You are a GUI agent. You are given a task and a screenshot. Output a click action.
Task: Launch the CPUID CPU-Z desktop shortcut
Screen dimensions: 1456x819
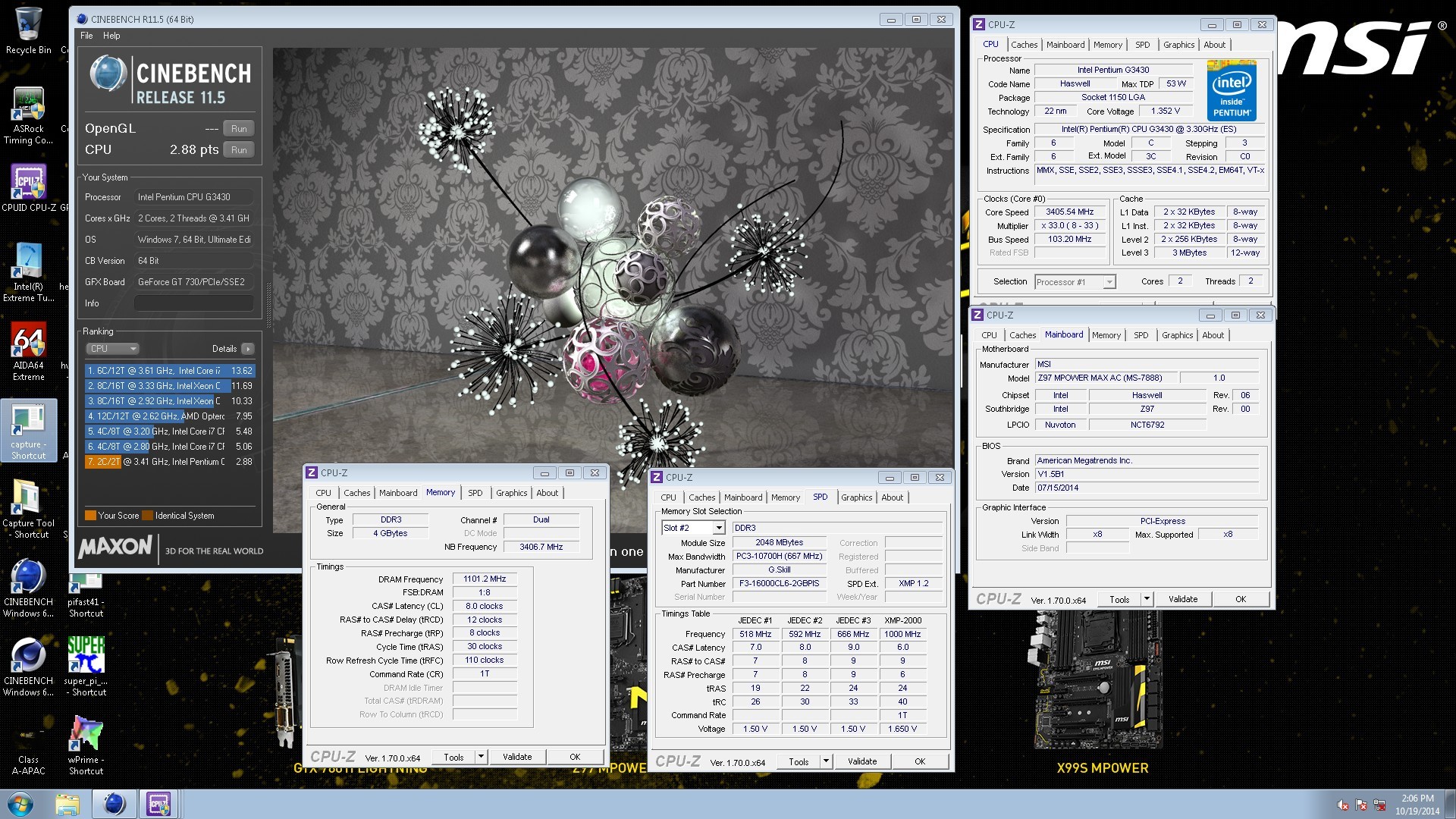coord(28,188)
